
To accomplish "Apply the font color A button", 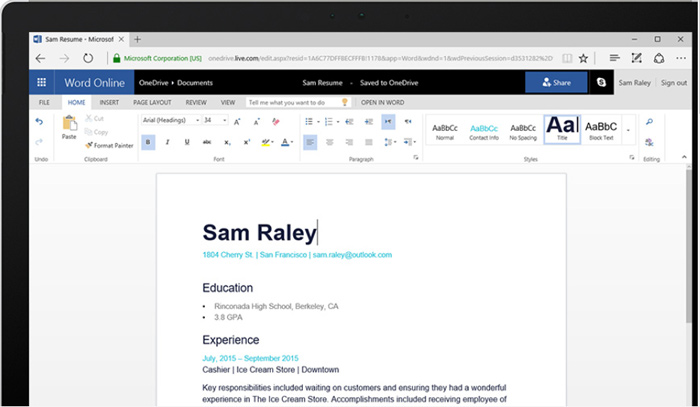I will pos(285,142).
